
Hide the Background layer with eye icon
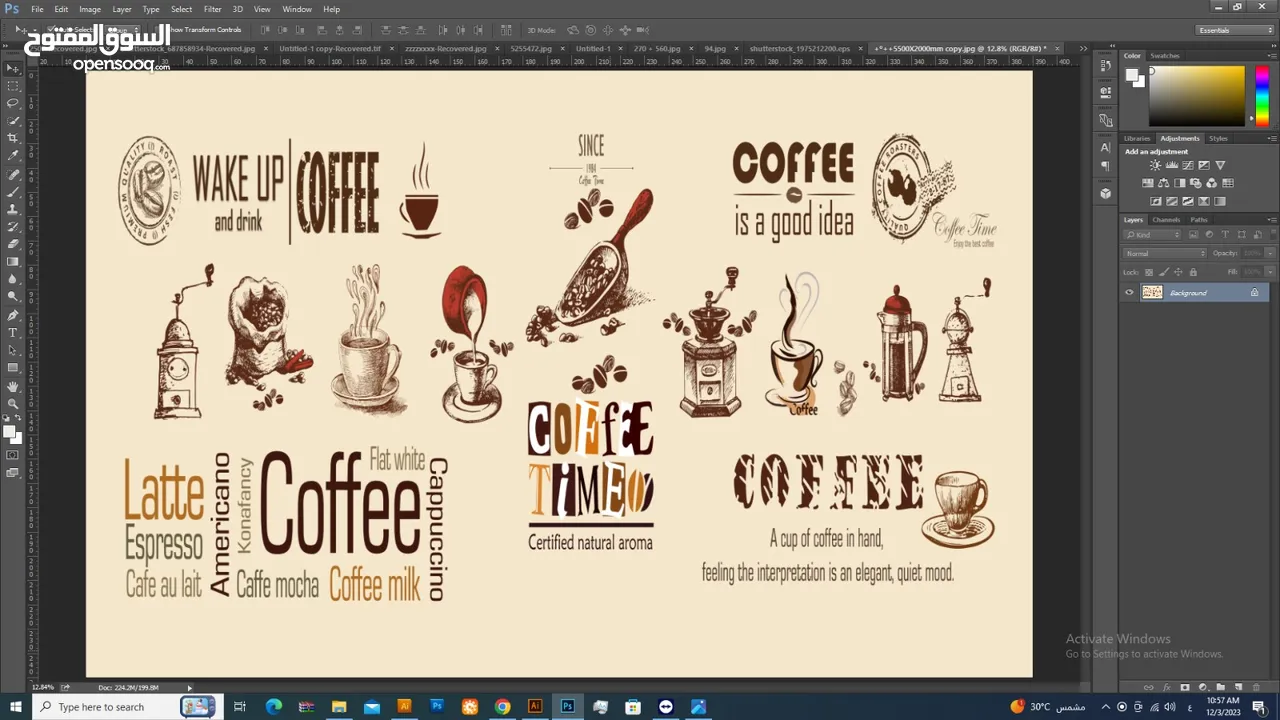coord(1130,293)
